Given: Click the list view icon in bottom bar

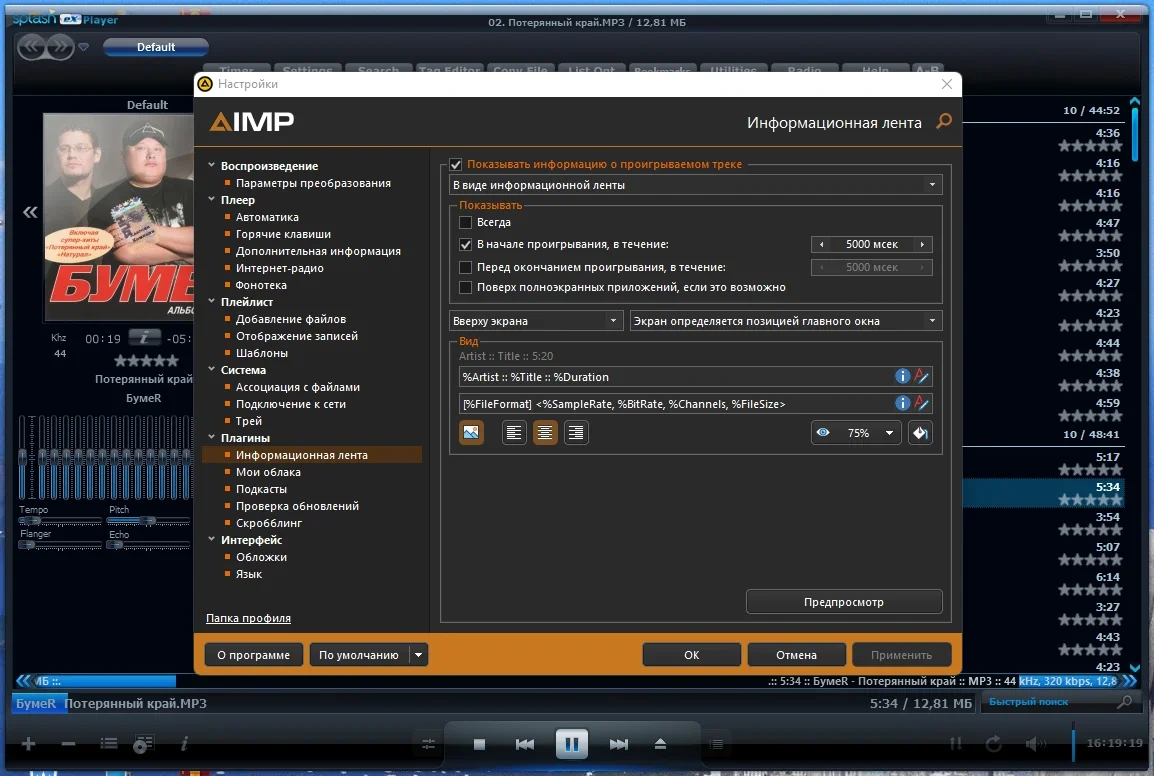Looking at the screenshot, I should (109, 744).
